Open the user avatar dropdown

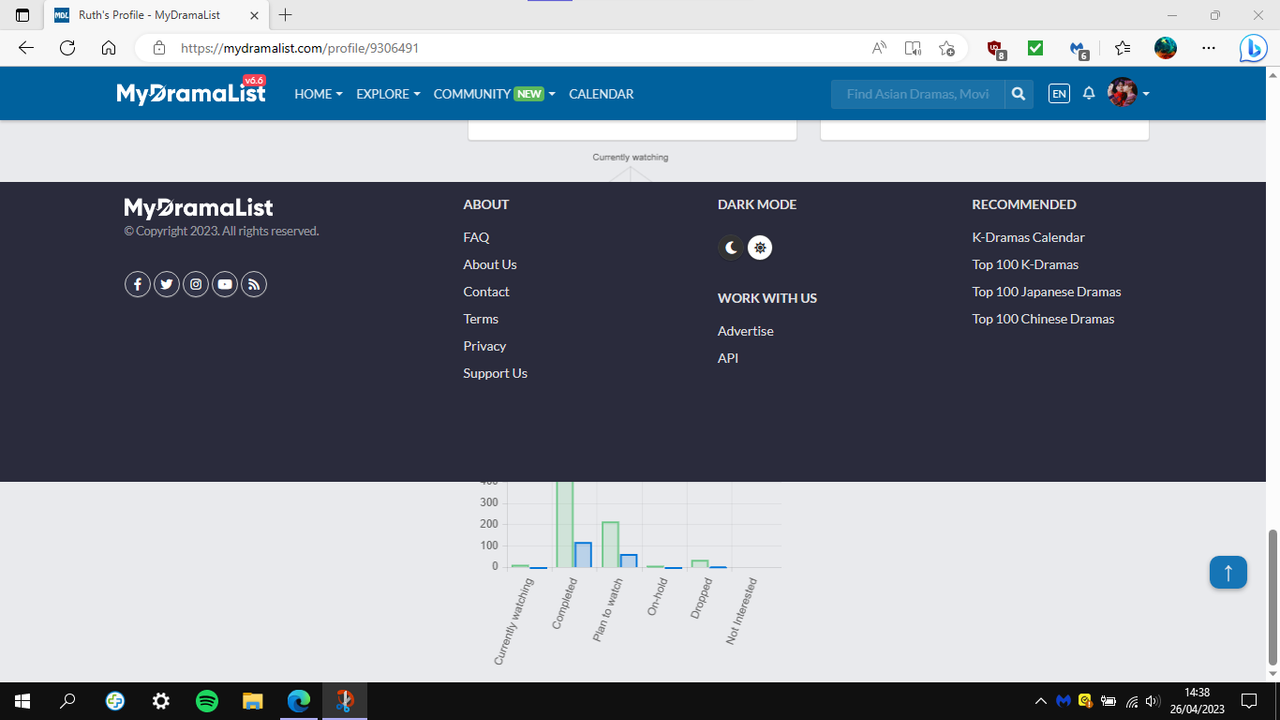point(1128,93)
